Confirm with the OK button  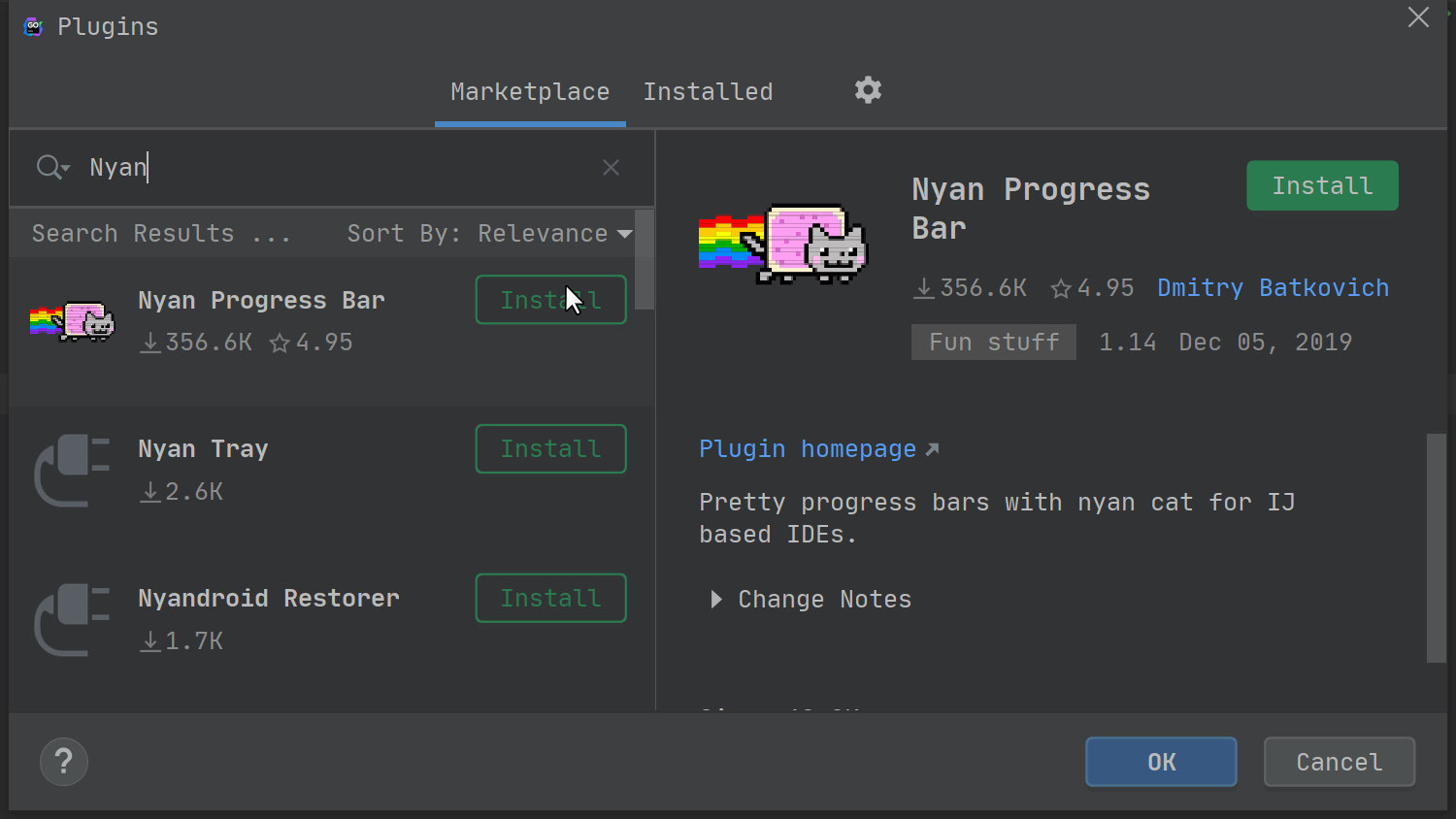[x=1161, y=762]
